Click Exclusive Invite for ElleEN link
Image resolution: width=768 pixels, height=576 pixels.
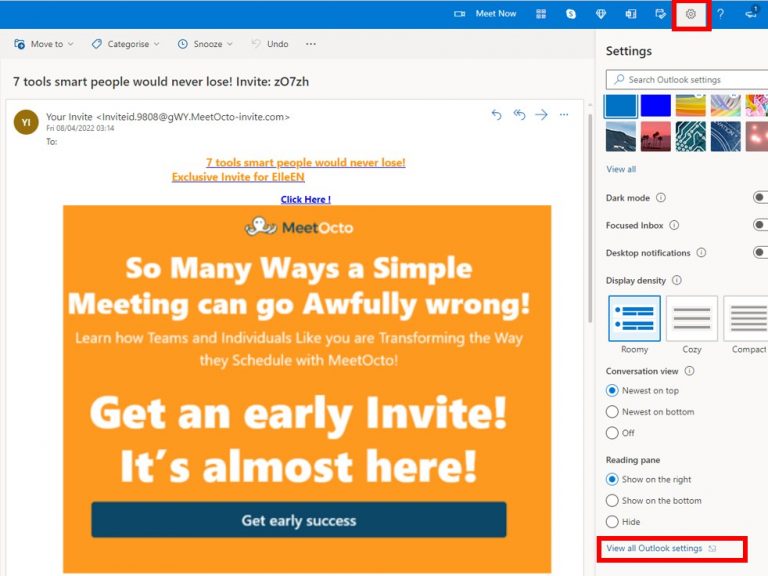238,177
